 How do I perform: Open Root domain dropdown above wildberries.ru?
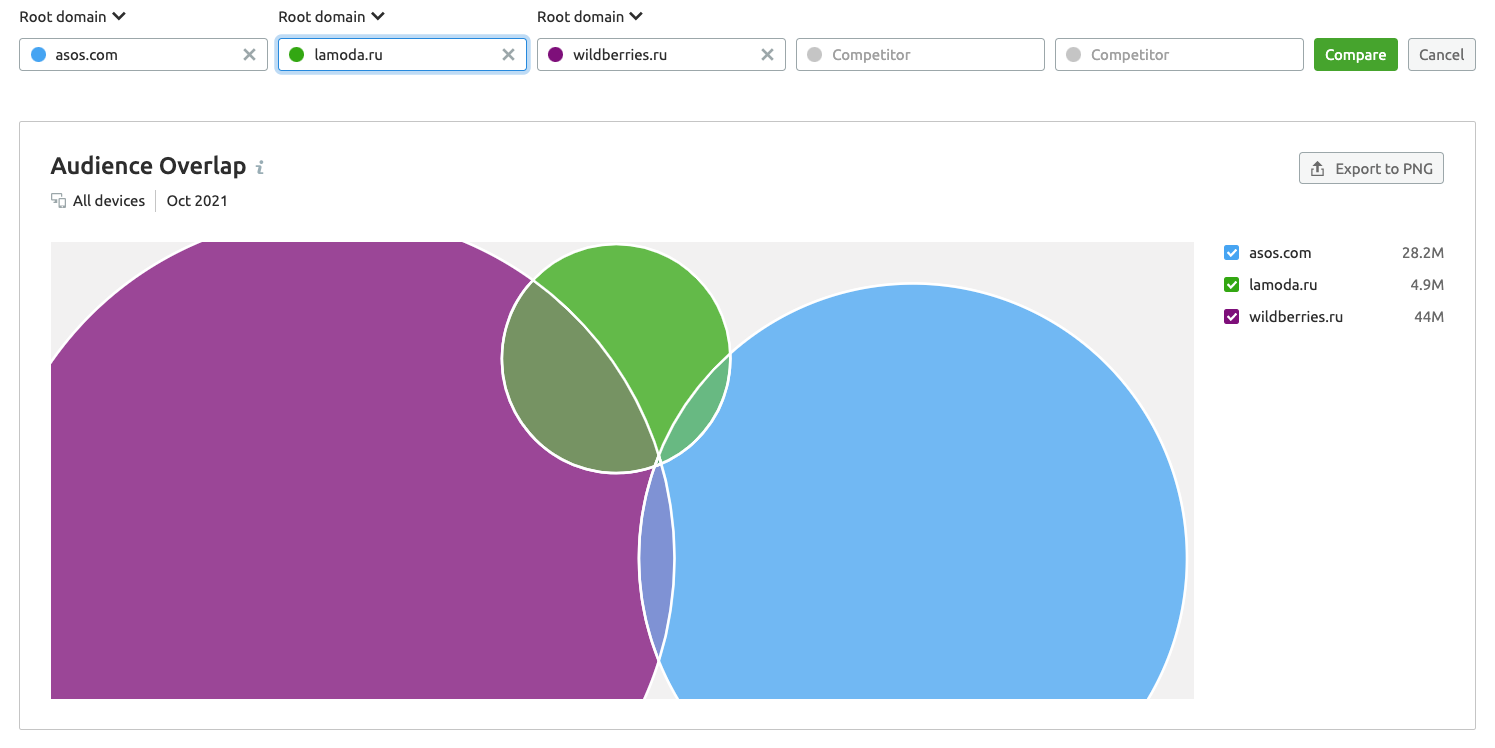click(x=590, y=17)
